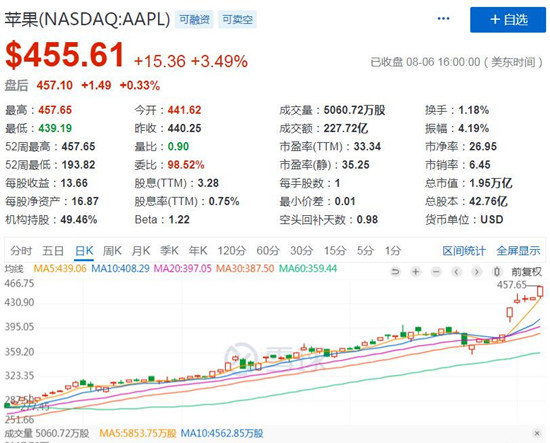The width and height of the screenshot is (550, 443).
Task: Select the 120分 chart tab
Action: pos(232,251)
